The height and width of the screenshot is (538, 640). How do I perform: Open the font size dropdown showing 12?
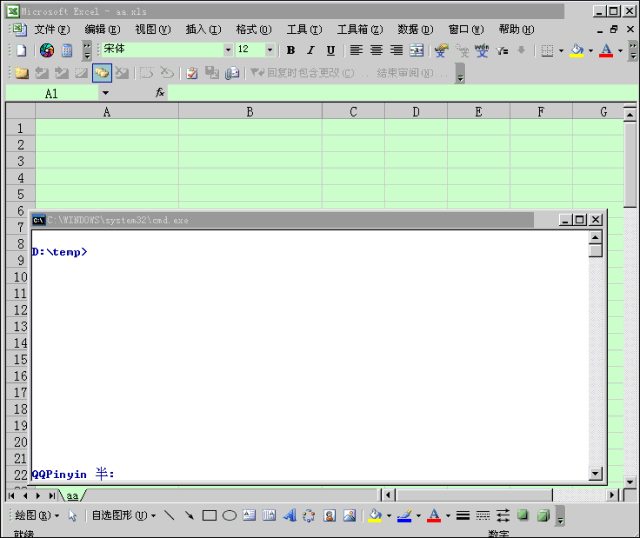(x=270, y=50)
